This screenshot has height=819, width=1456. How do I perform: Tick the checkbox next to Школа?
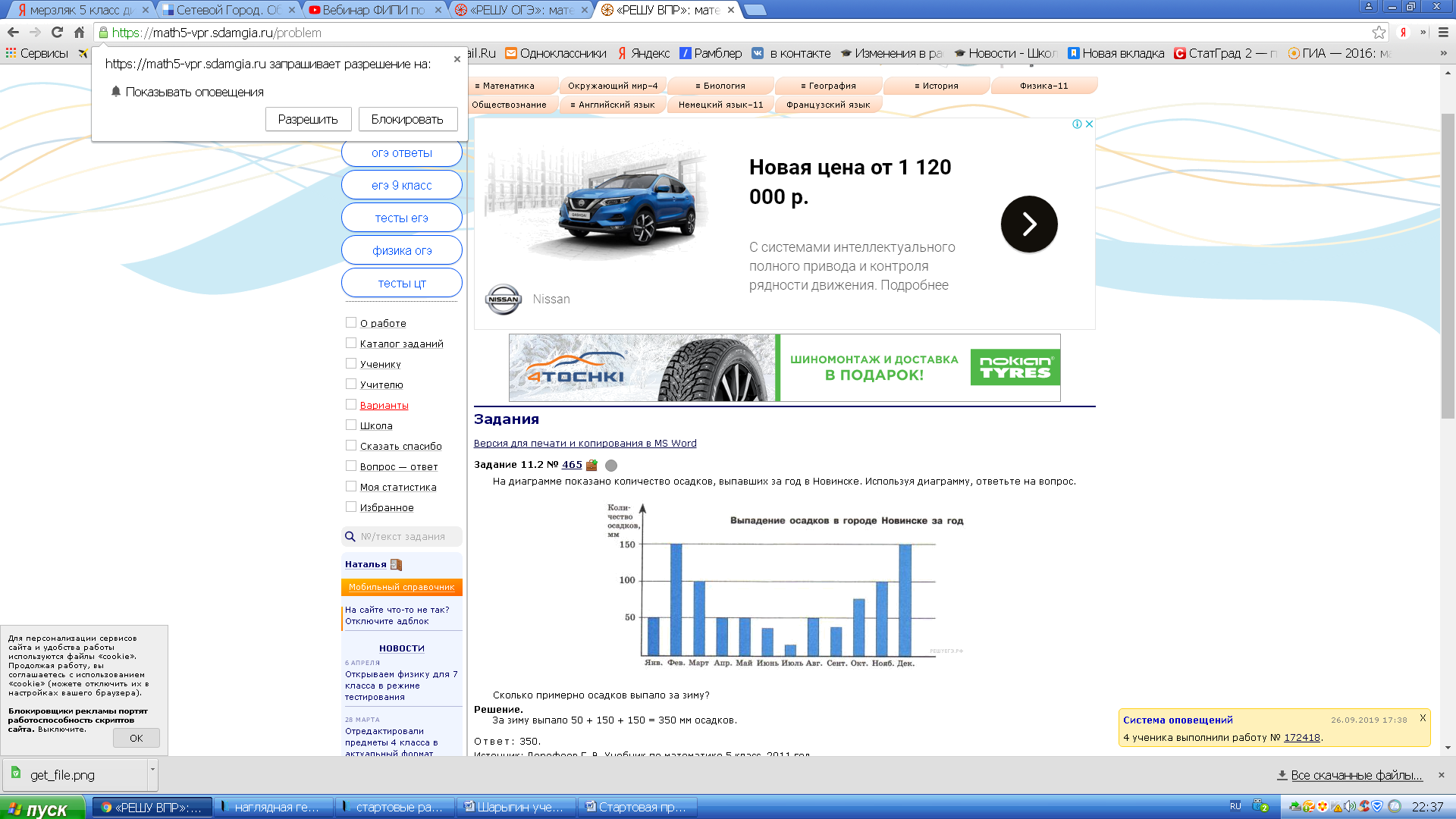(x=351, y=425)
